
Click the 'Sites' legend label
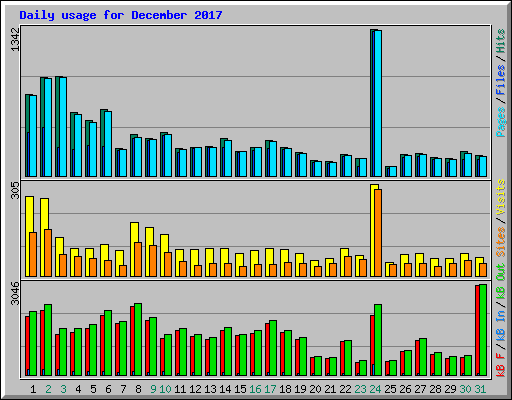click(500, 242)
